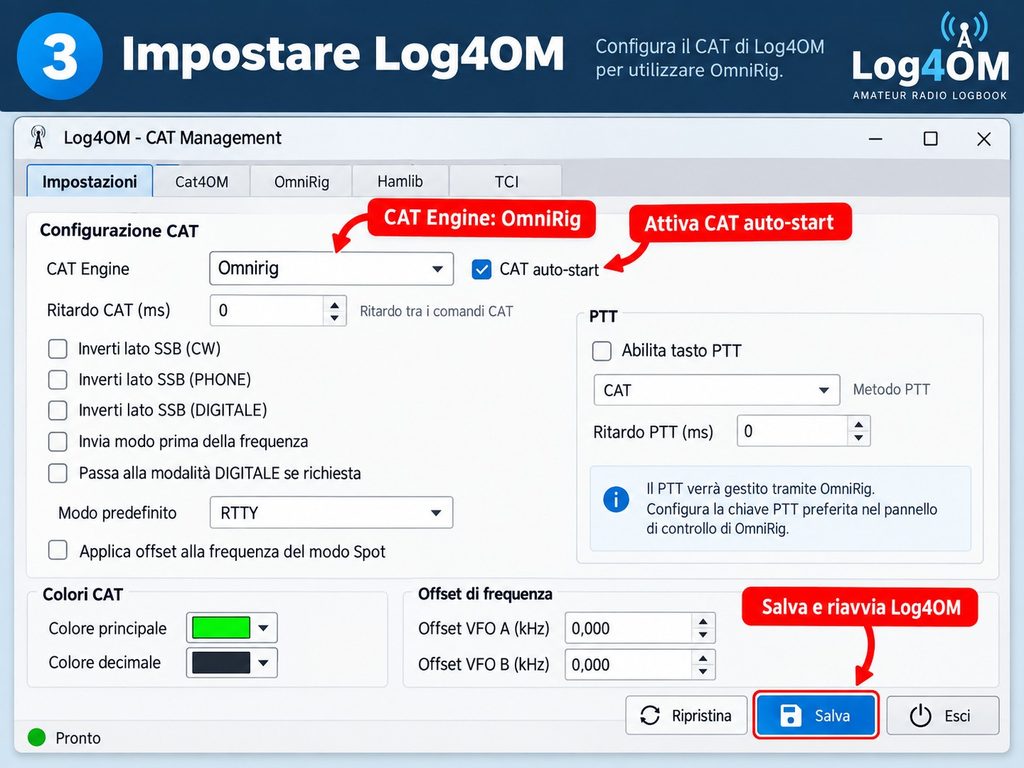This screenshot has height=768, width=1024.
Task: Open the Cat4OM tab
Action: click(x=201, y=182)
